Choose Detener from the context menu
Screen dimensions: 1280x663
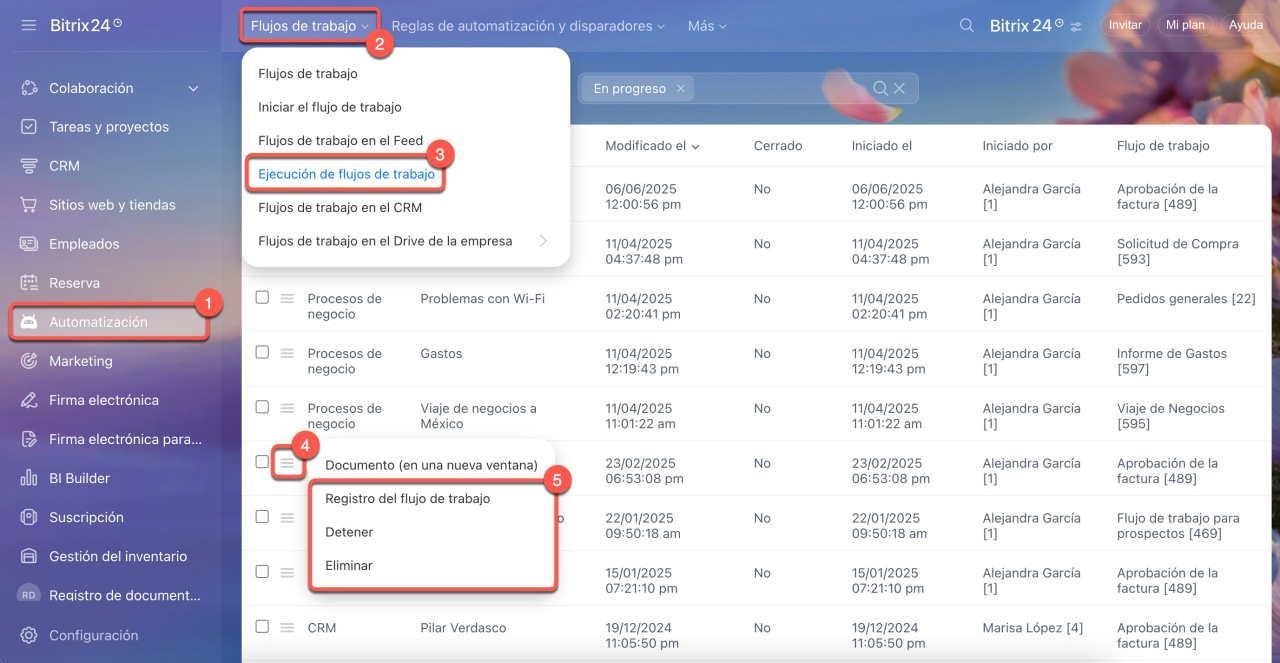(349, 532)
